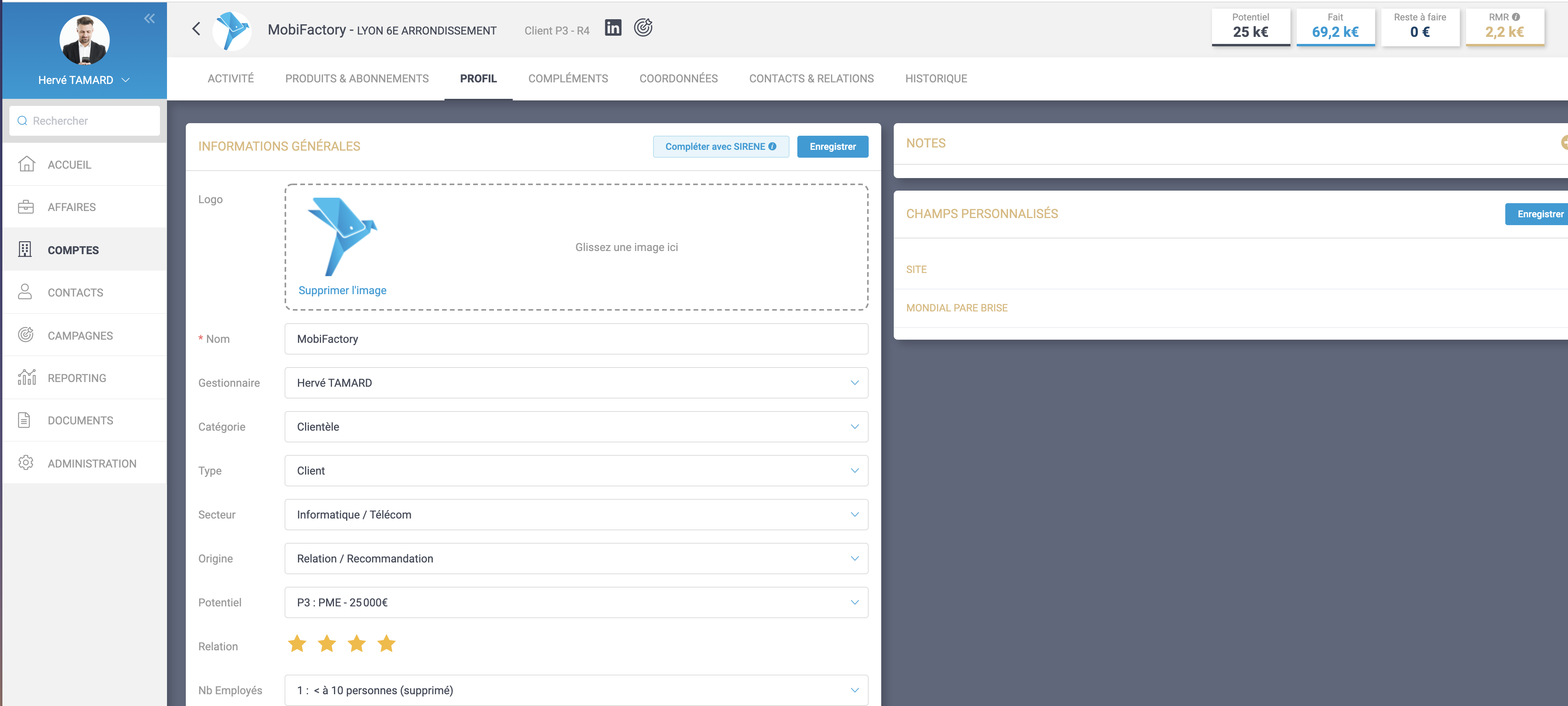Image resolution: width=1568 pixels, height=706 pixels.
Task: Set relation rating to first star
Action: click(297, 643)
